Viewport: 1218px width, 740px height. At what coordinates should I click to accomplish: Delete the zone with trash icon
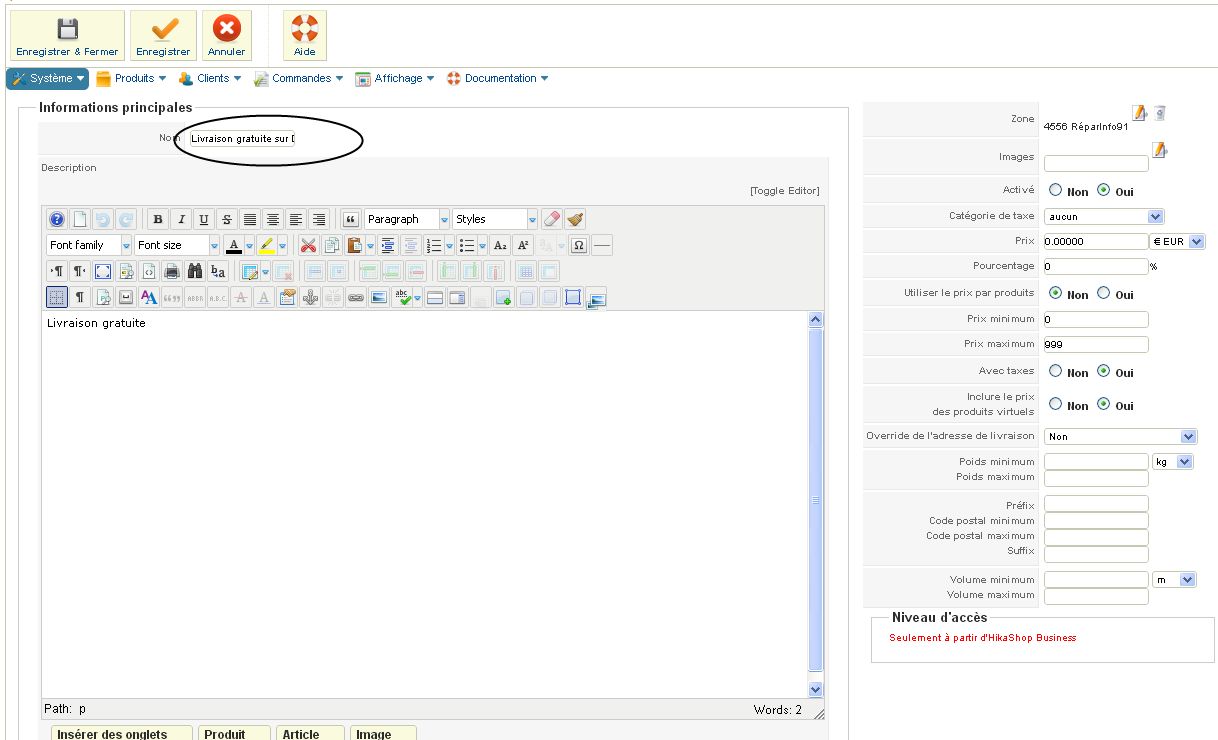point(1160,113)
